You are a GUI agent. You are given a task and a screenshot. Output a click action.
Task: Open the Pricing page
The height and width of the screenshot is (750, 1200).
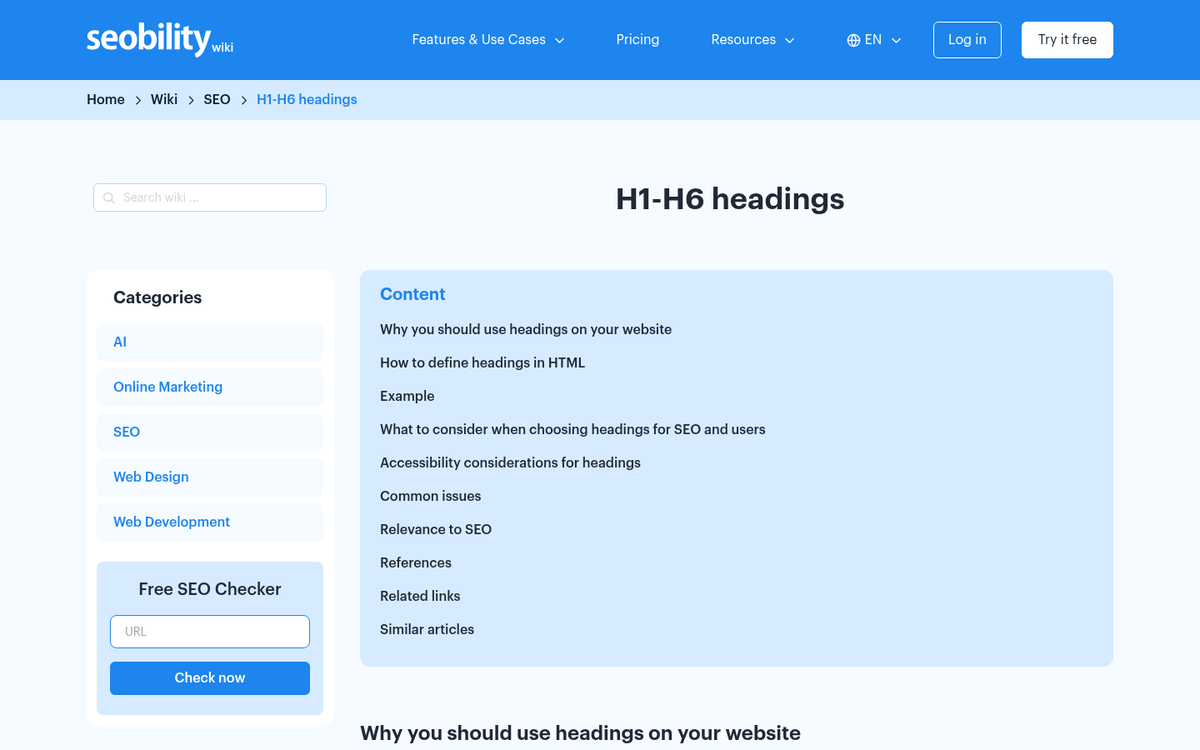[x=637, y=39]
